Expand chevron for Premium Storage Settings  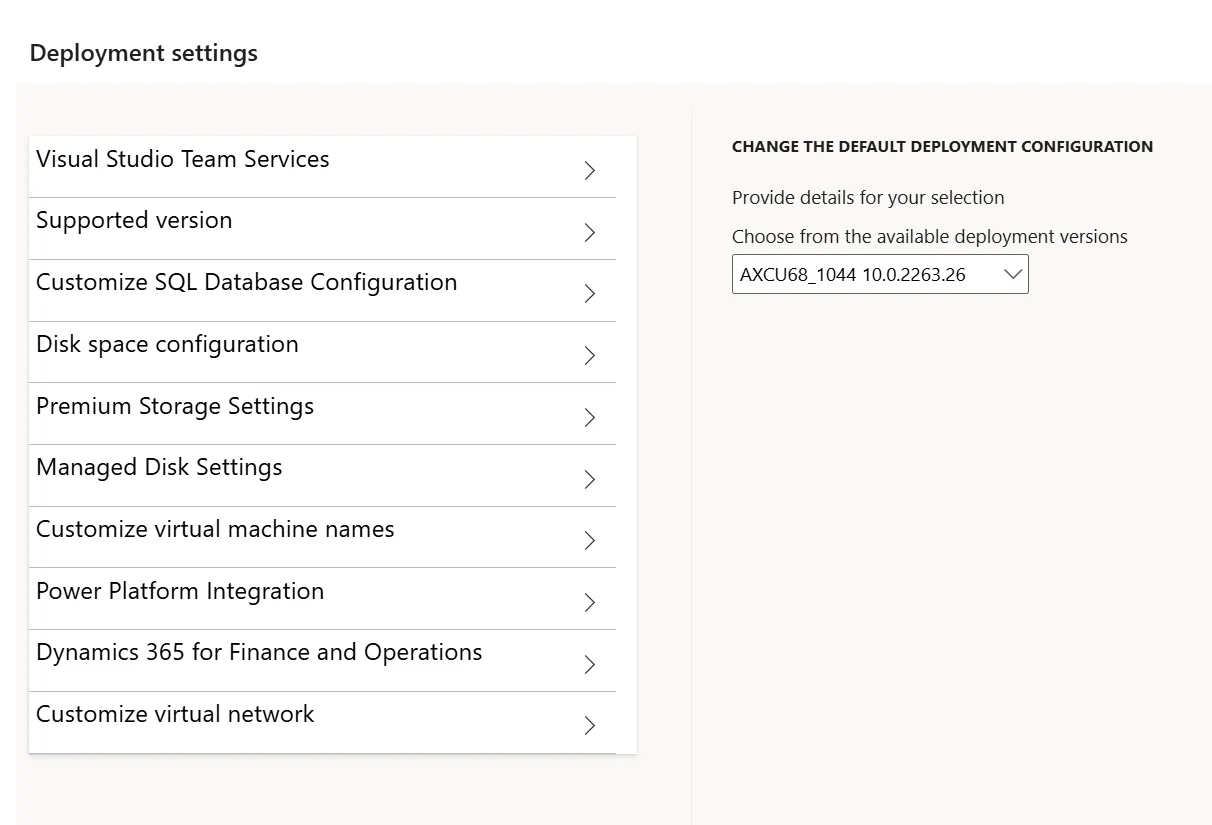590,418
